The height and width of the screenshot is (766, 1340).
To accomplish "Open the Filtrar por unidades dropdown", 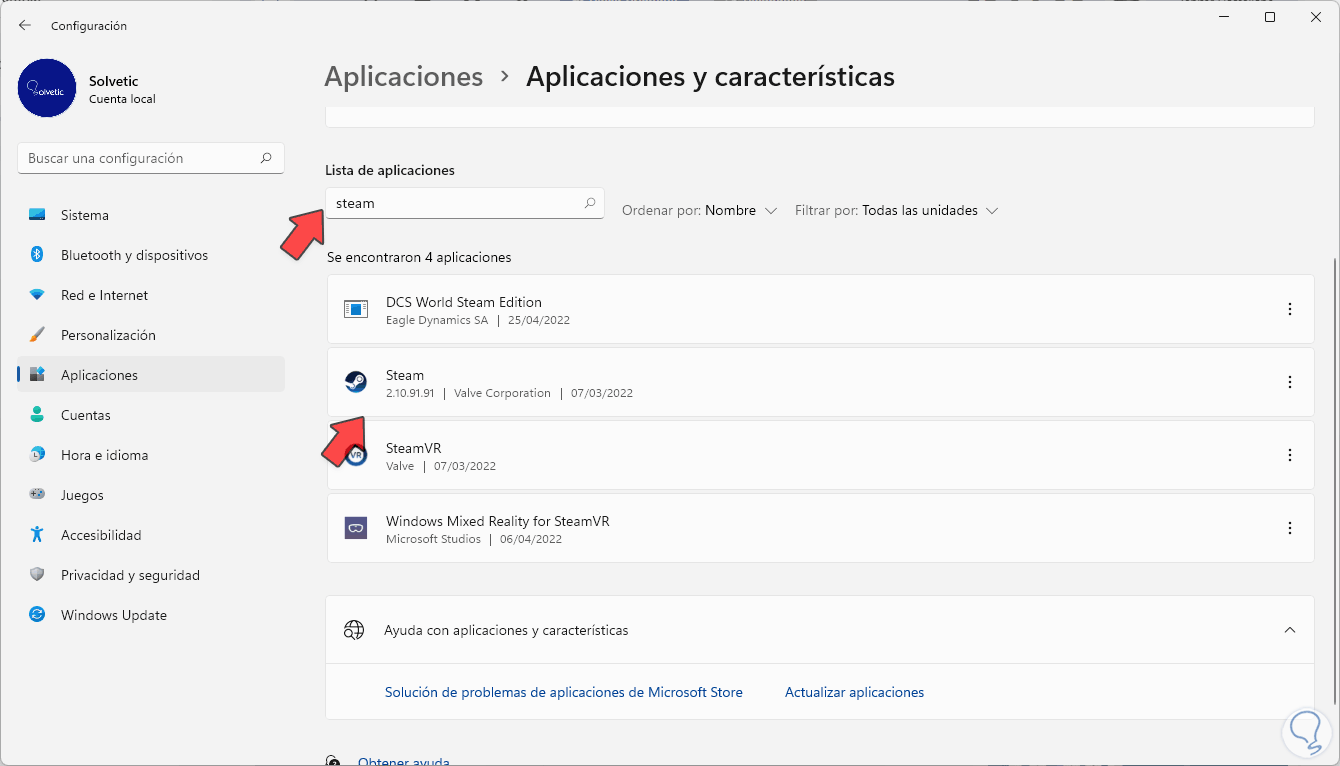I will [897, 211].
